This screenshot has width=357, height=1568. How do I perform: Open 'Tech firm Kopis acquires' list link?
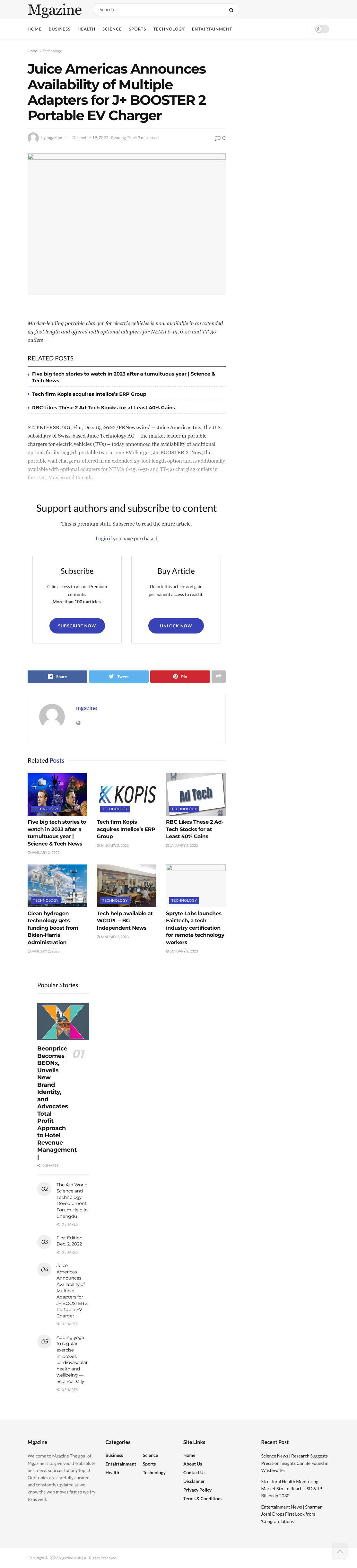pos(89,394)
